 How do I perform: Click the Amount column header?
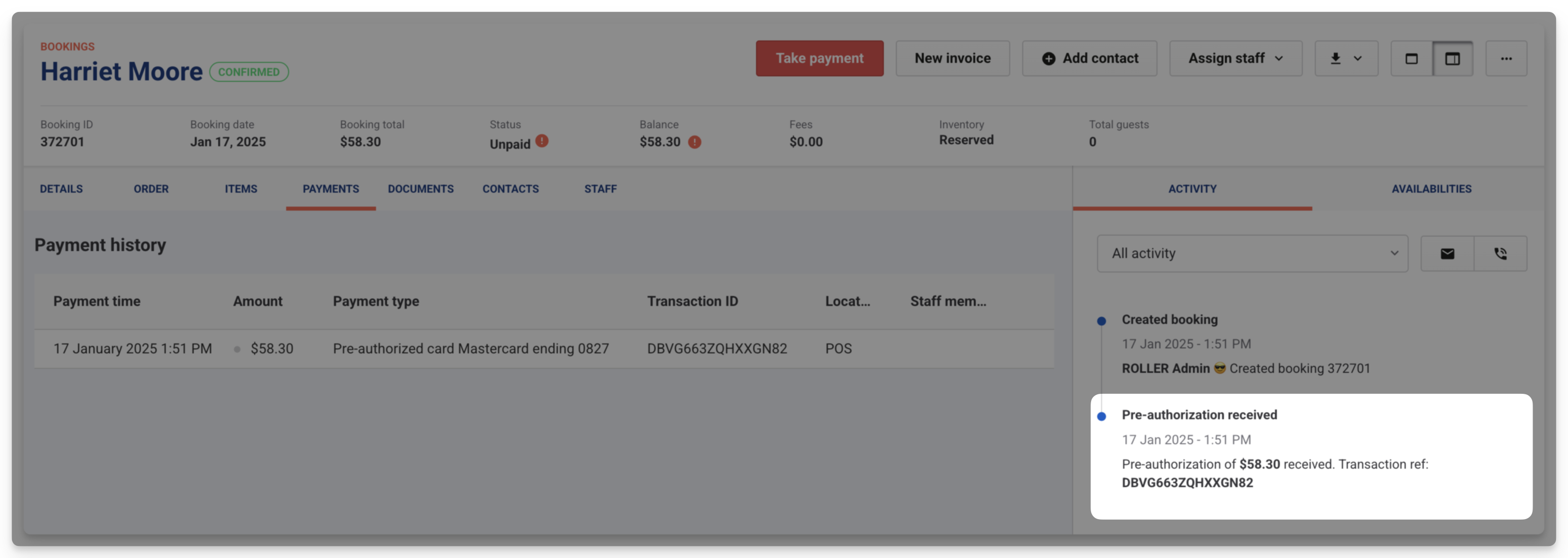point(258,301)
